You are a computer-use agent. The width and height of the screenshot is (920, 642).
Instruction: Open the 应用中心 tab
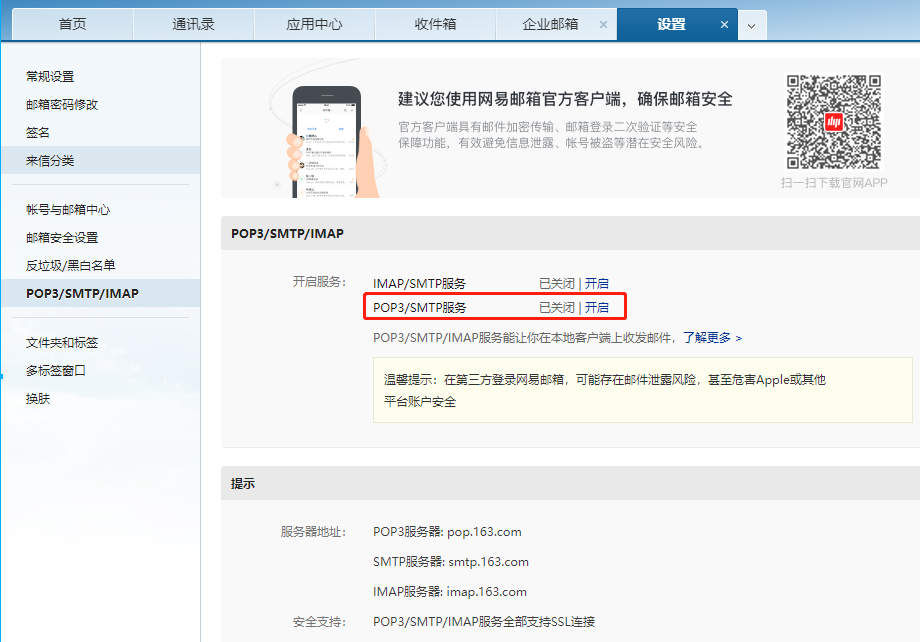314,24
